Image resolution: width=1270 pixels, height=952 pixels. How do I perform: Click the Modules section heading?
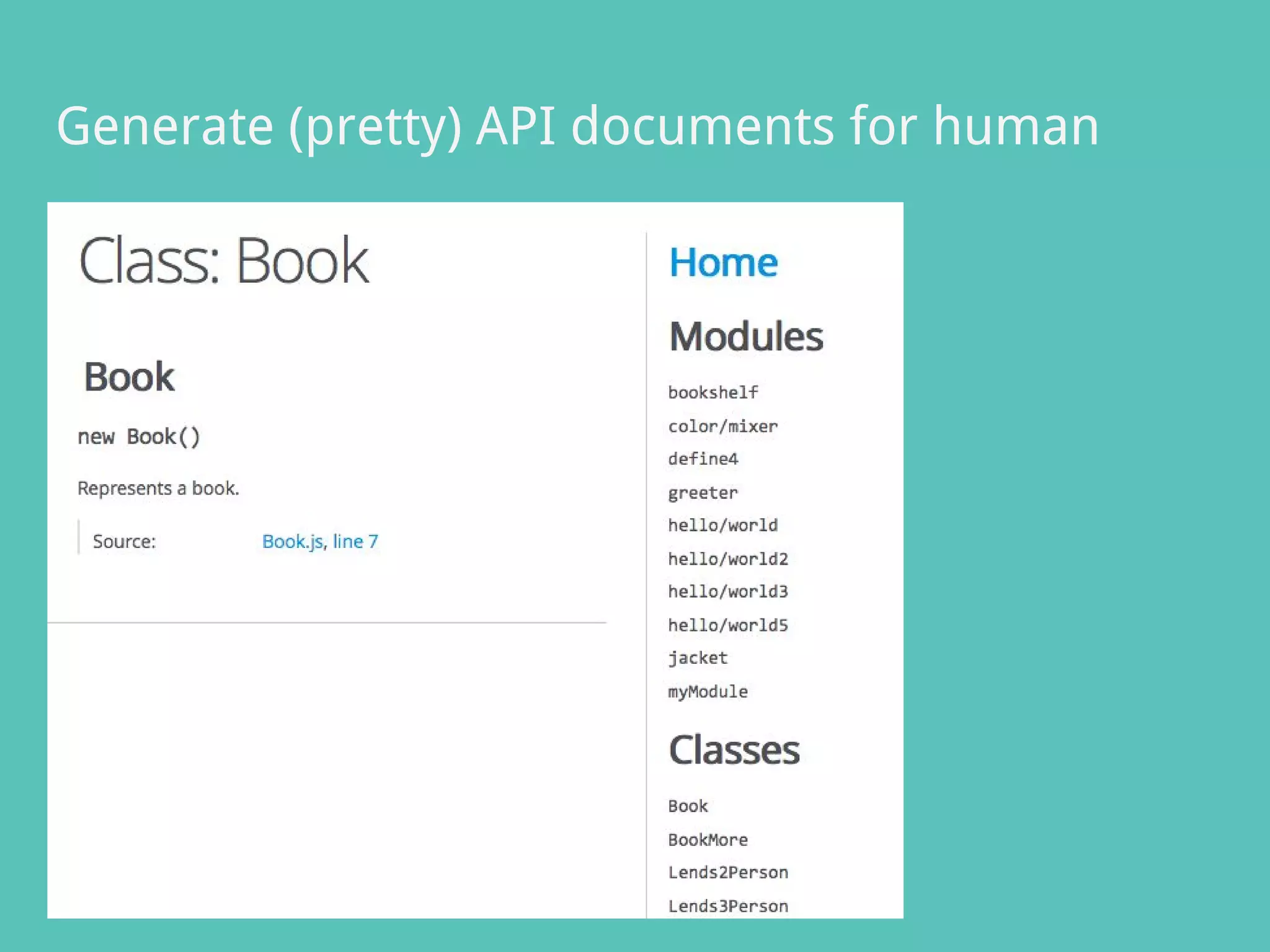746,337
